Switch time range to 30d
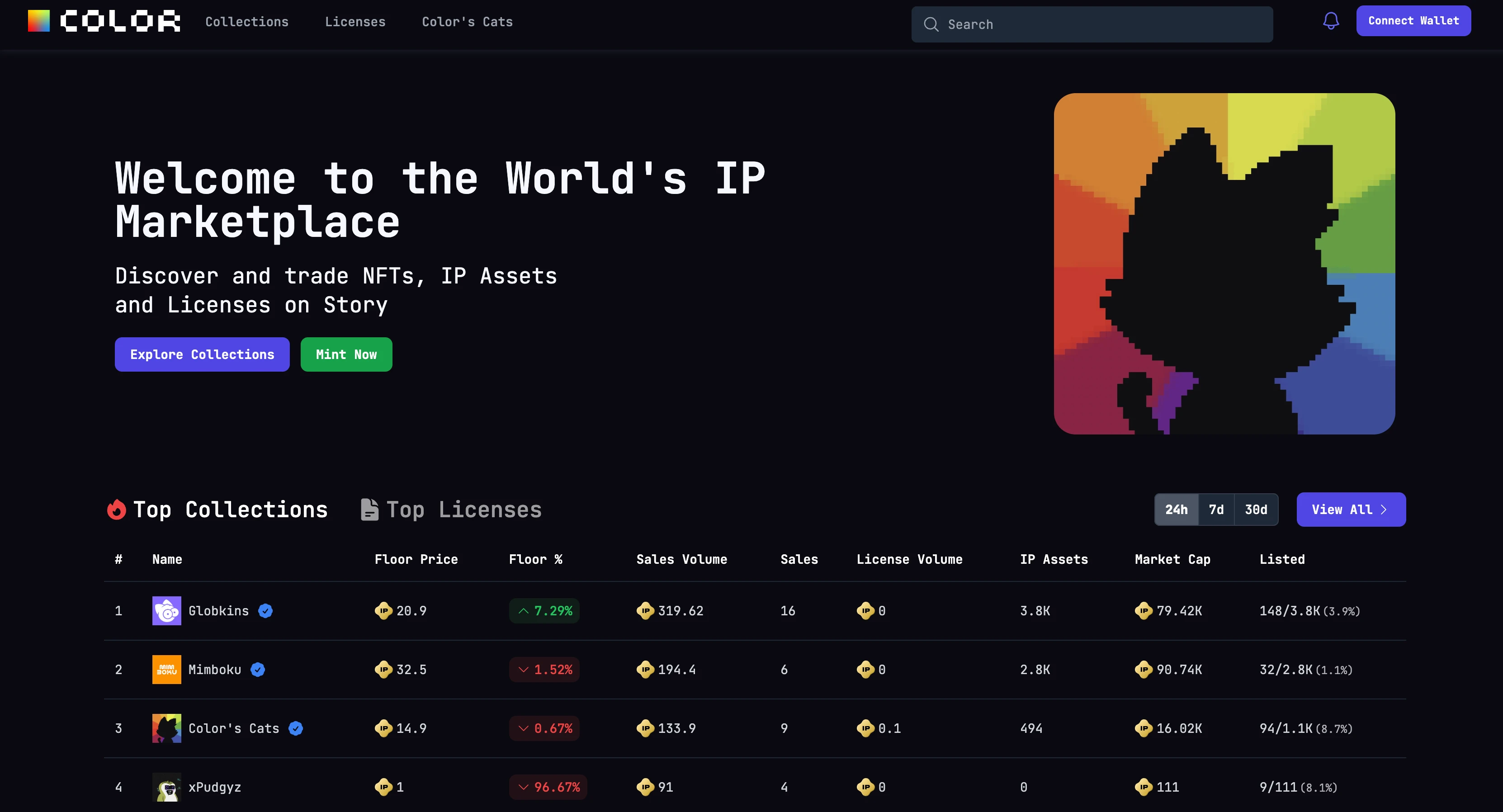This screenshot has height=812, width=1503. tap(1256, 509)
